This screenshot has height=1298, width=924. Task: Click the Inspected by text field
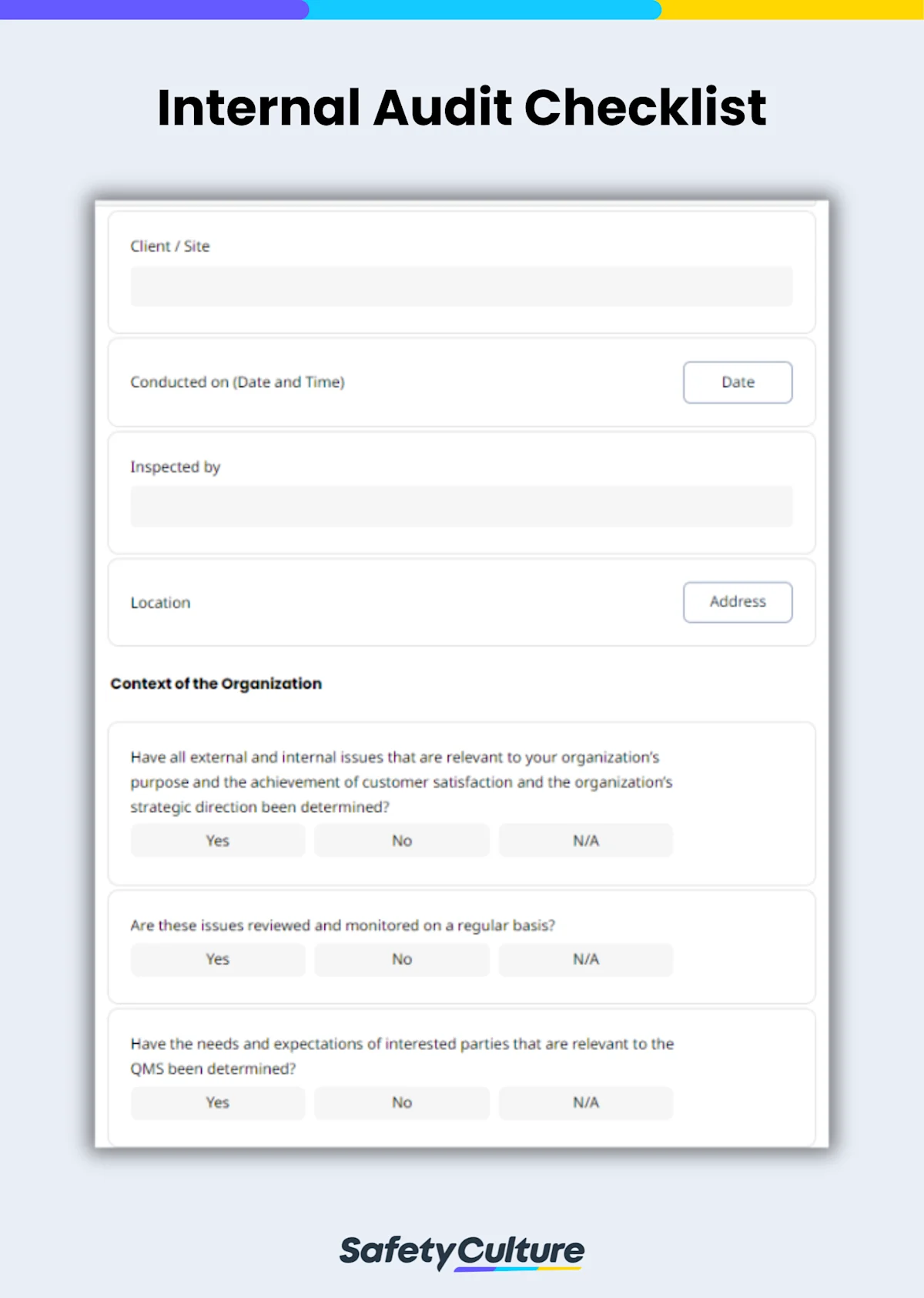pos(461,506)
